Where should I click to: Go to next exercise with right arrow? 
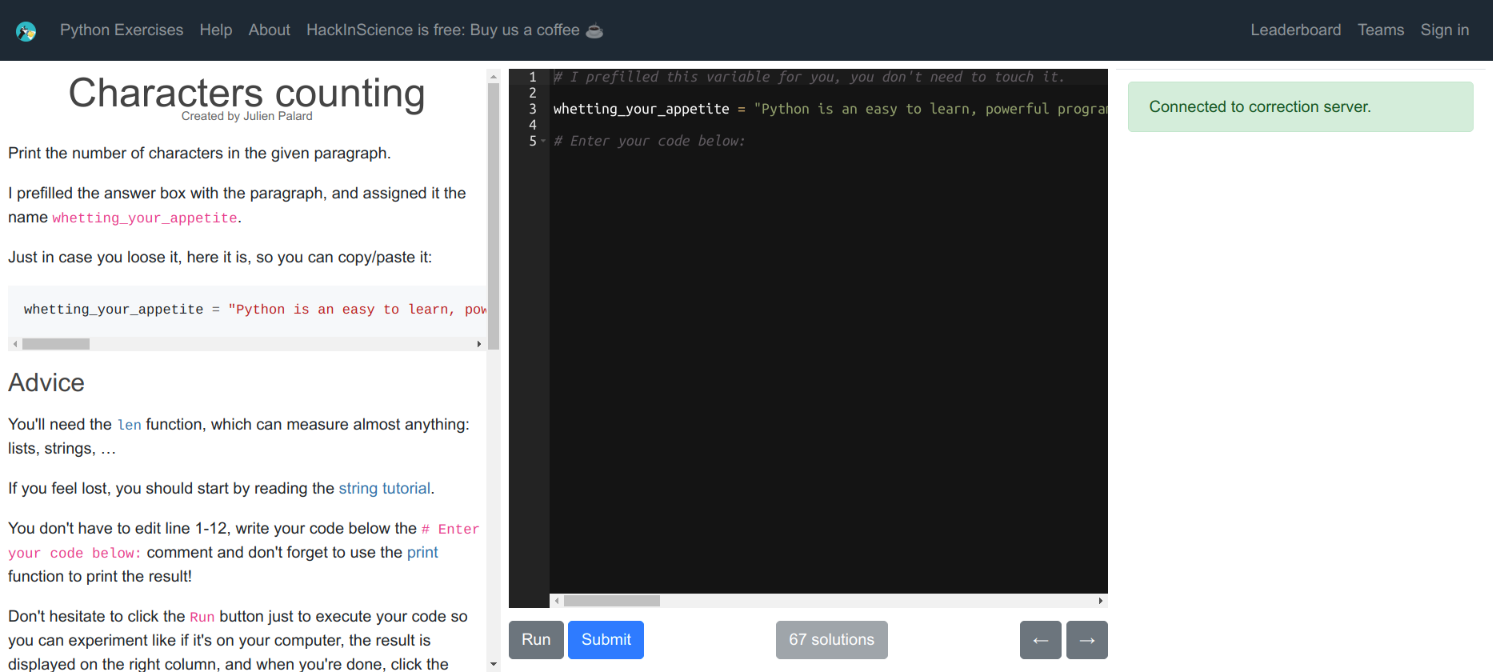point(1087,640)
